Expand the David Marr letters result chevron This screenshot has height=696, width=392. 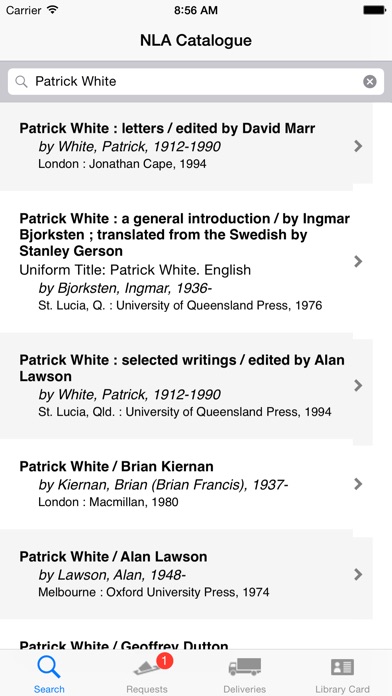point(358,146)
